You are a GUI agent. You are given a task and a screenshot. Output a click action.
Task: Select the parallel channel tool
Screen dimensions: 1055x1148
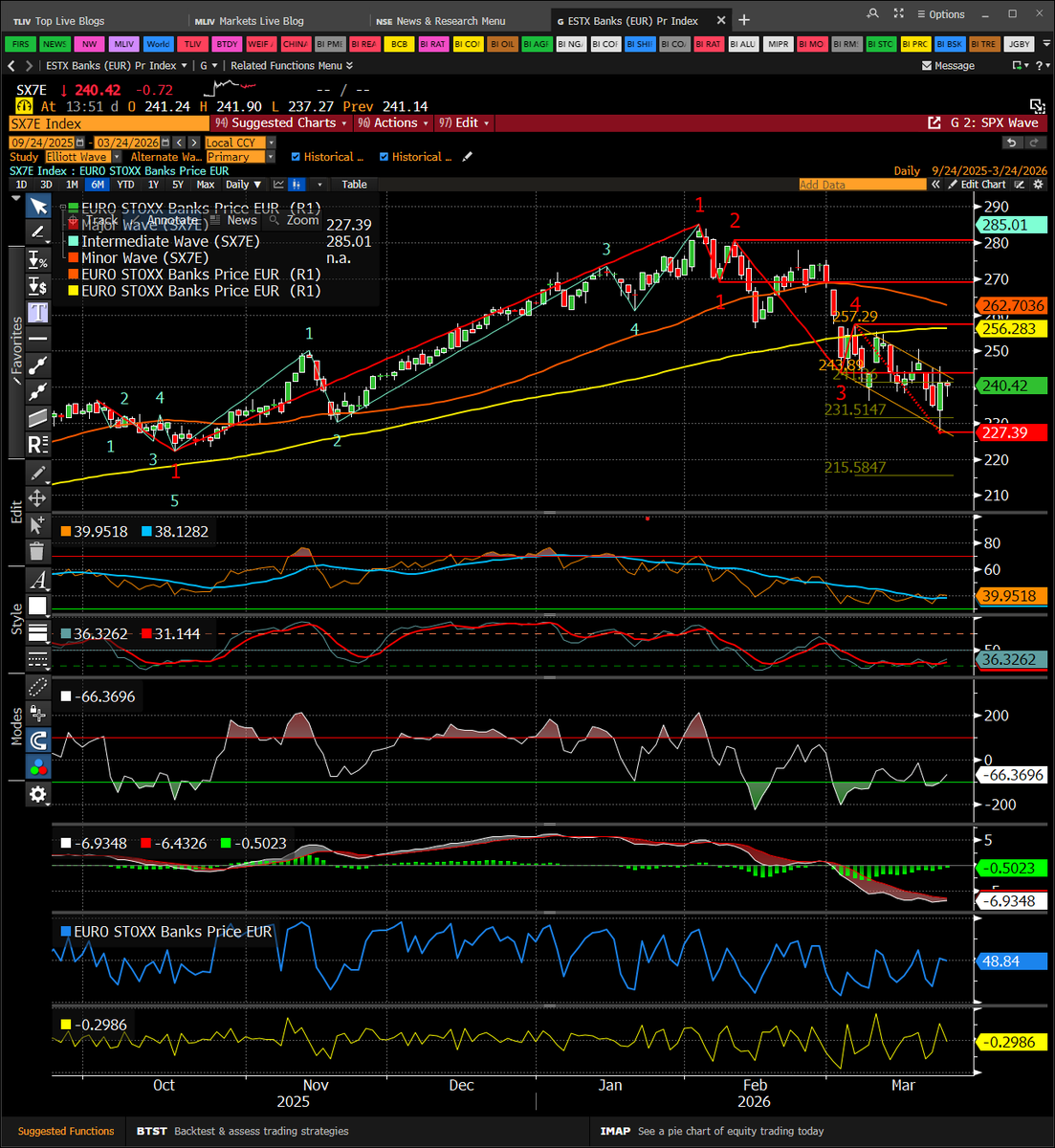pyautogui.click(x=37, y=417)
